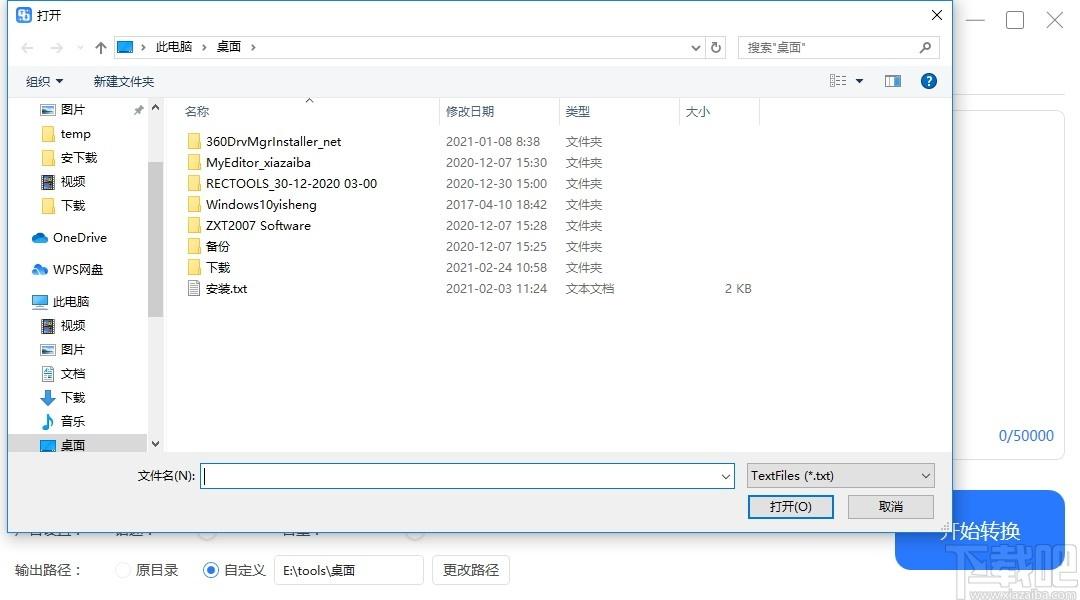
Task: Open the 组织 menu
Action: (x=44, y=81)
